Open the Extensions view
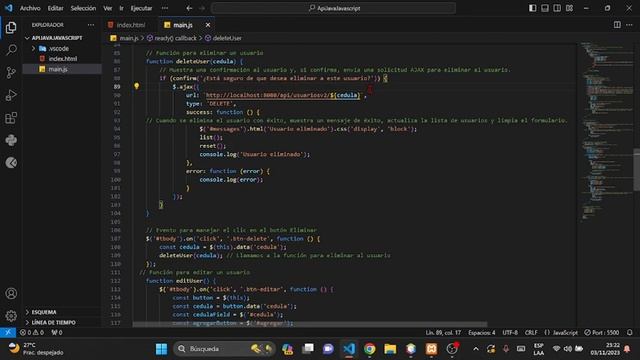The image size is (640, 360). [x=11, y=118]
